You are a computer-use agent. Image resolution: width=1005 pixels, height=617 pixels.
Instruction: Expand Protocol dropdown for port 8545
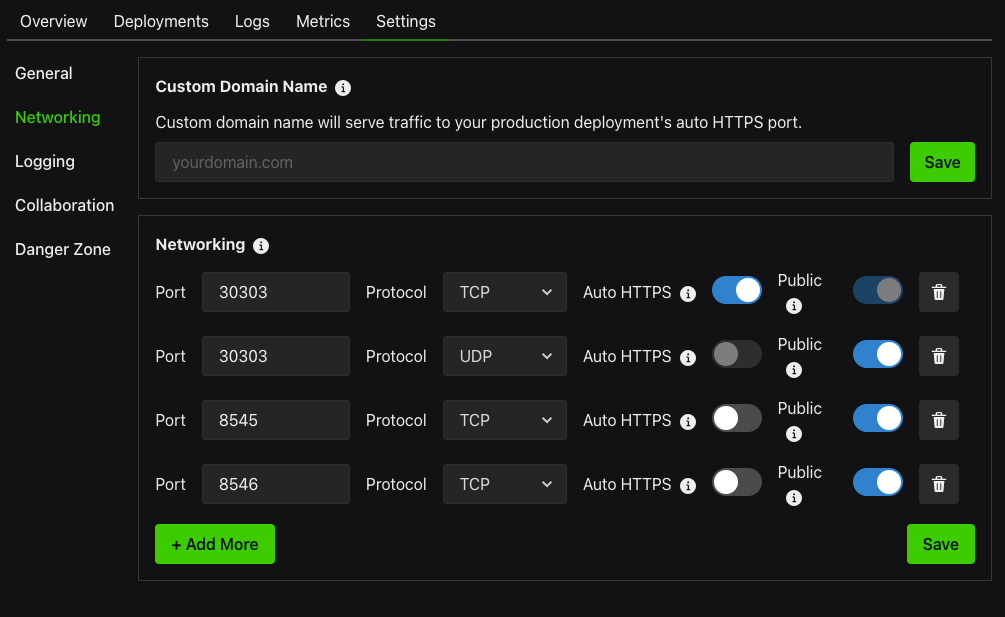[504, 420]
